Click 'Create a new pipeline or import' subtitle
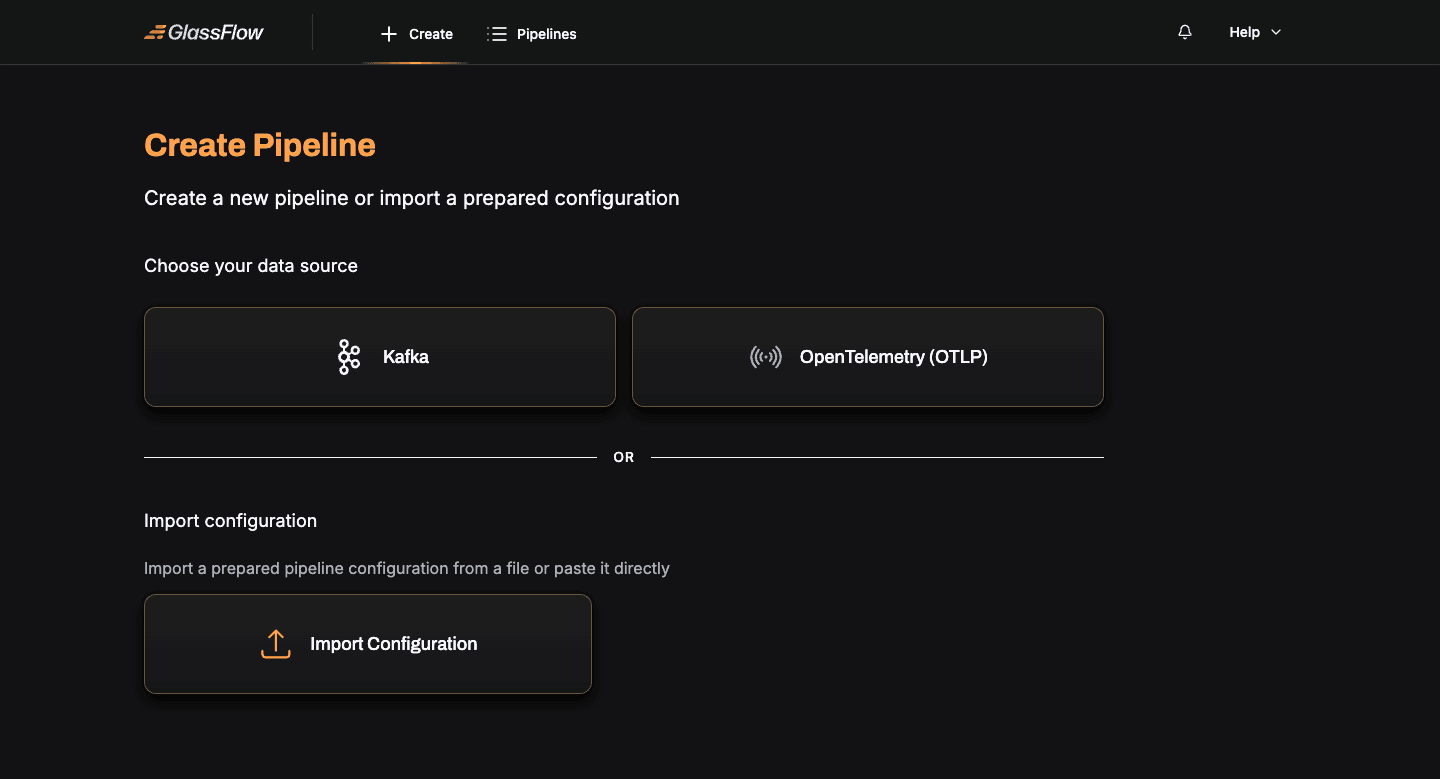Viewport: 1440px width, 779px height. point(412,198)
